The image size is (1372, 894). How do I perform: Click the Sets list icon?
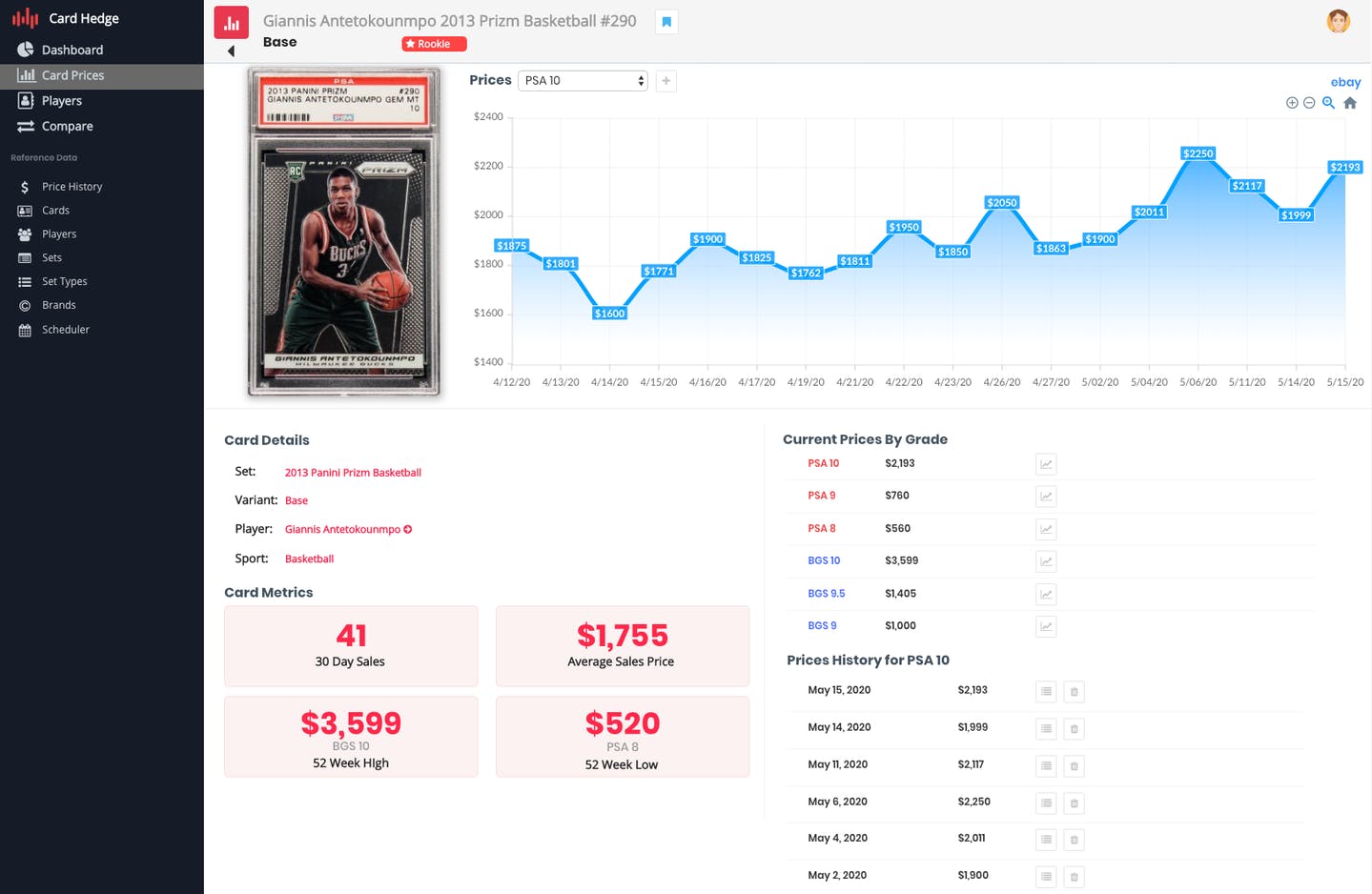(25, 258)
